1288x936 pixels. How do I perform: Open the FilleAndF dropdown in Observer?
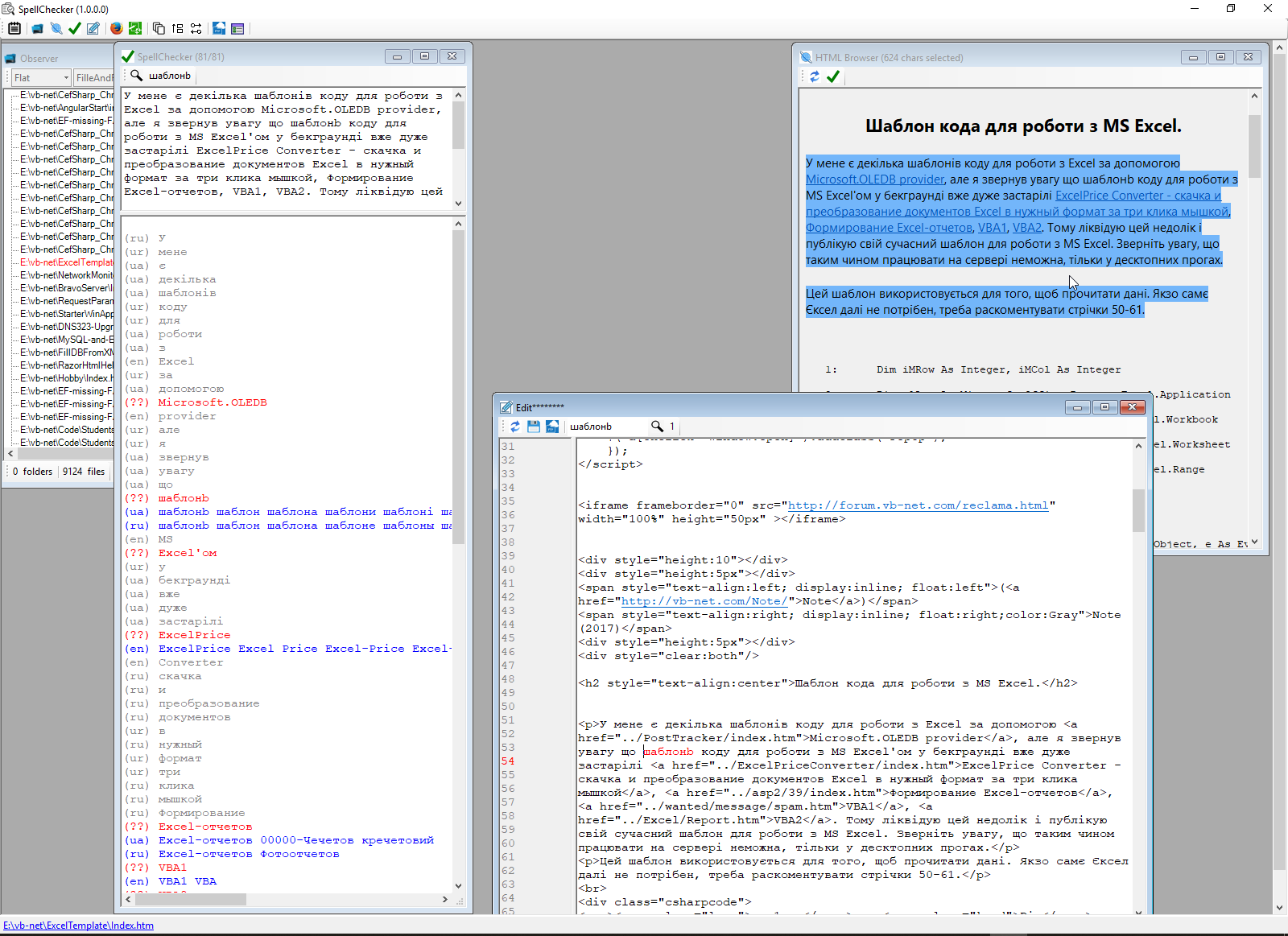pyautogui.click(x=94, y=77)
